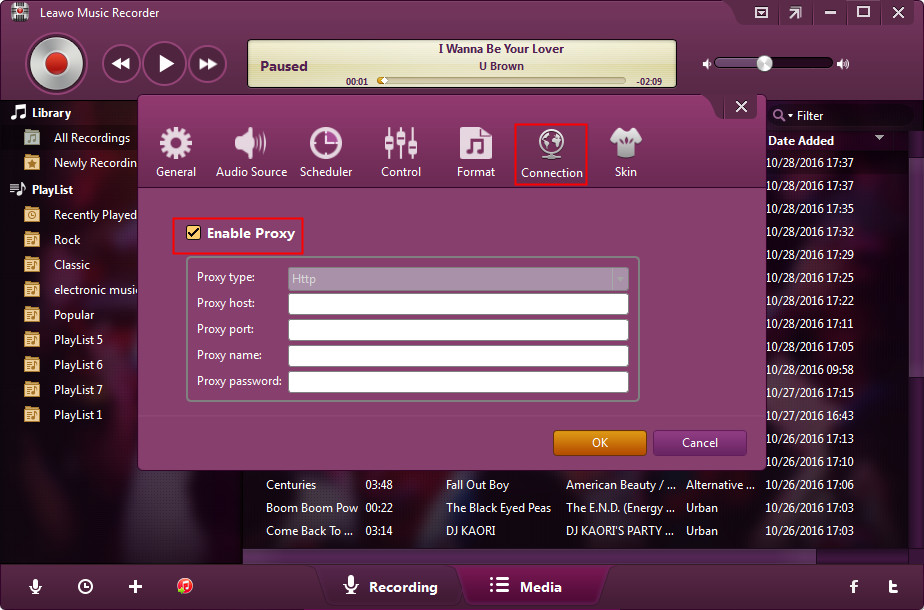Screen dimensions: 924x610
Task: Click the Cancel button
Action: coord(699,443)
